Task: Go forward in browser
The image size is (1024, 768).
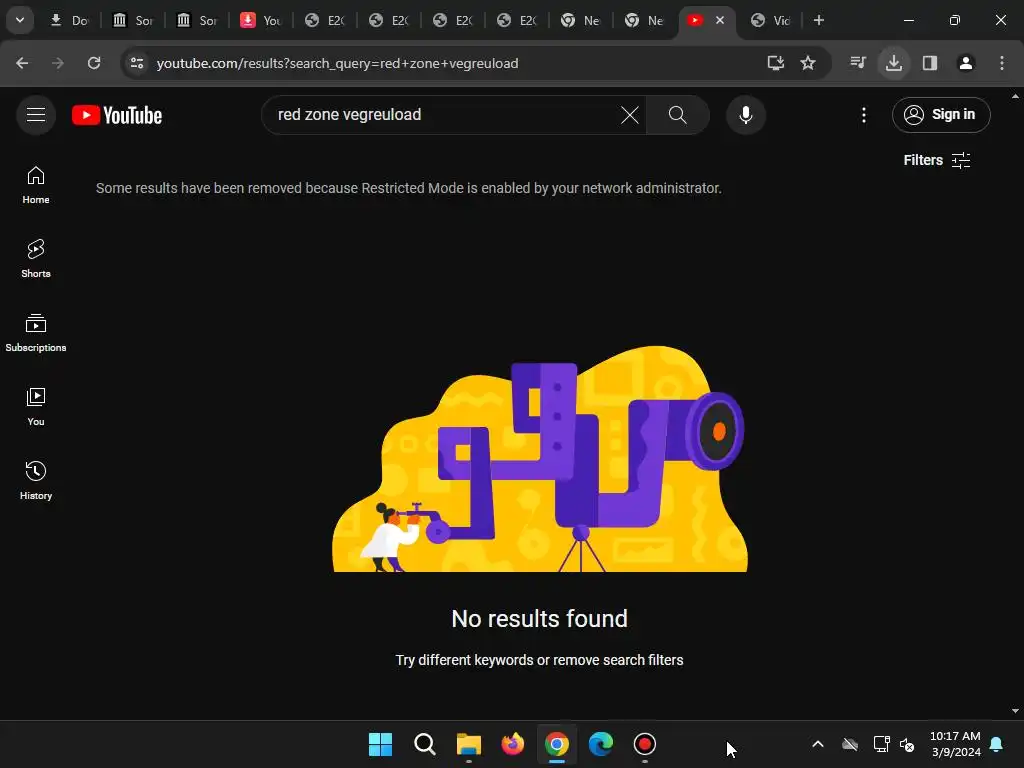Action: tap(58, 63)
